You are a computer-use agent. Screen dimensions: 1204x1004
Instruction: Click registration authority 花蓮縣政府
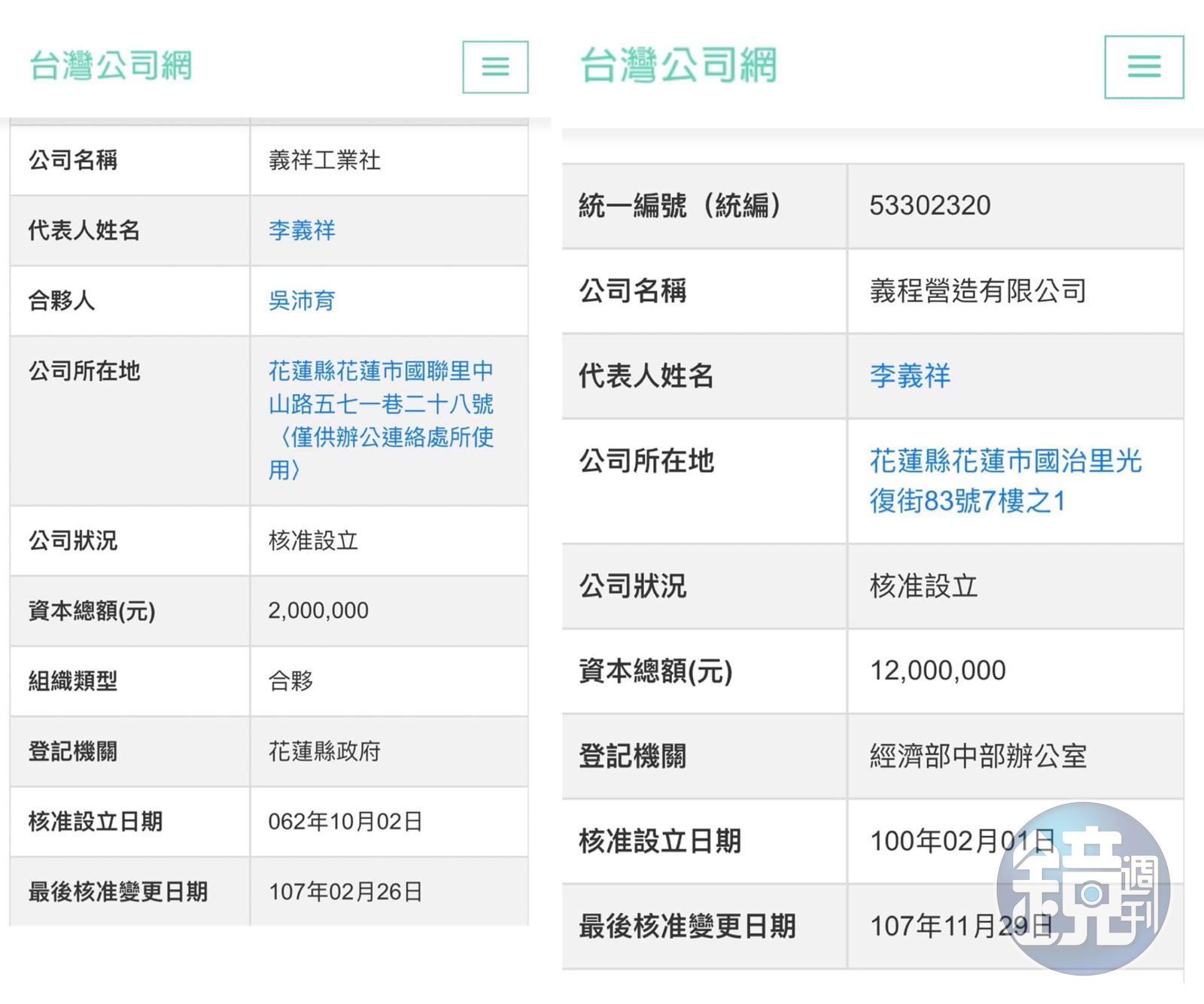pos(324,751)
